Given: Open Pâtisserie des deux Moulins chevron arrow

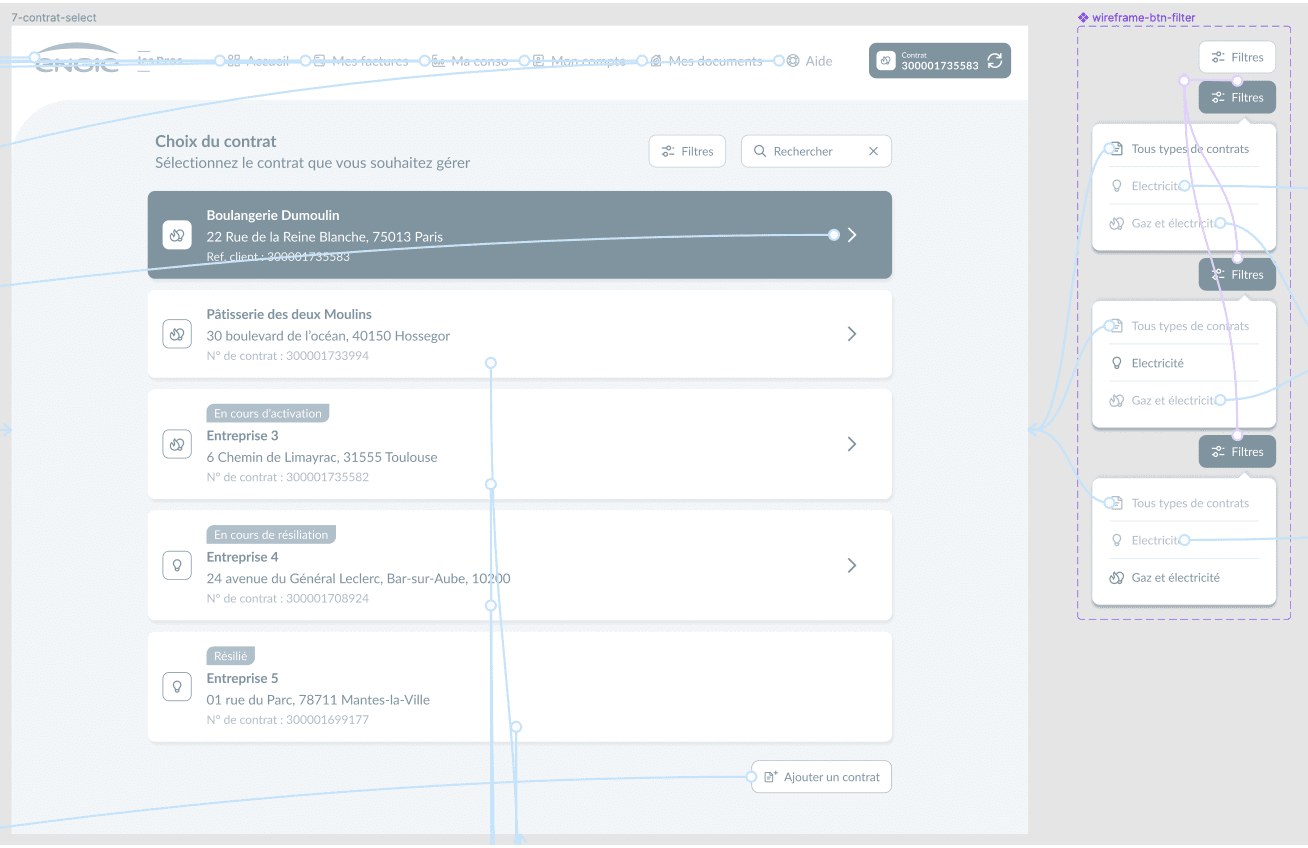Looking at the screenshot, I should tap(852, 334).
